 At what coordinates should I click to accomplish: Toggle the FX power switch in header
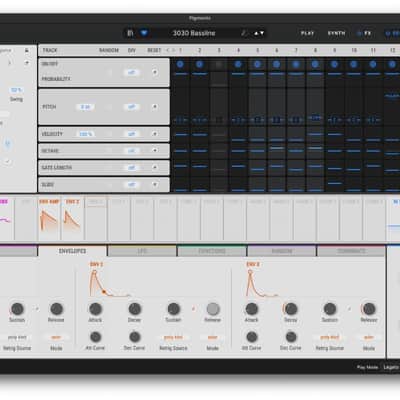pyautogui.click(x=359, y=33)
